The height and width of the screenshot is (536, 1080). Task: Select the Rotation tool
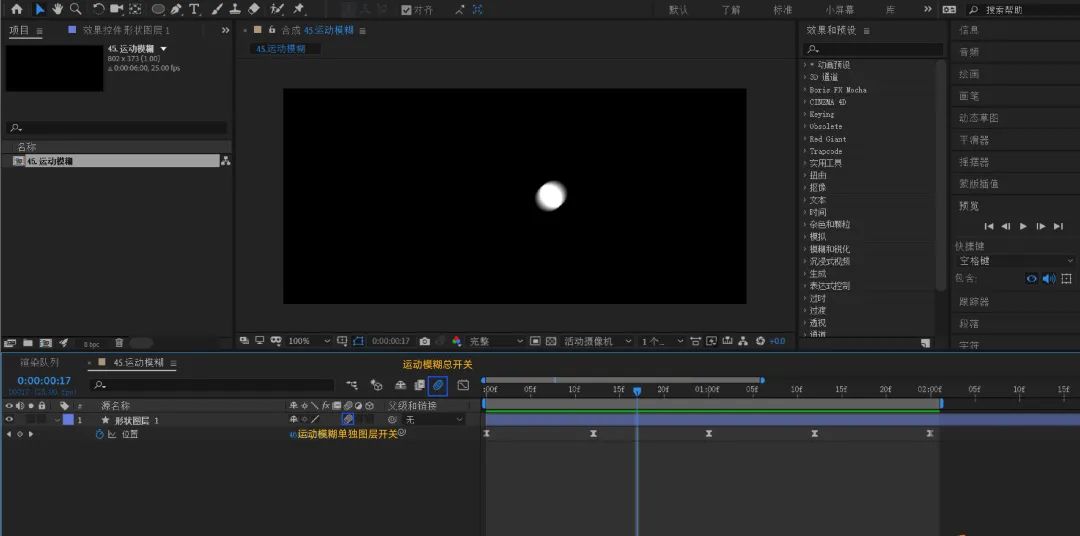click(98, 9)
